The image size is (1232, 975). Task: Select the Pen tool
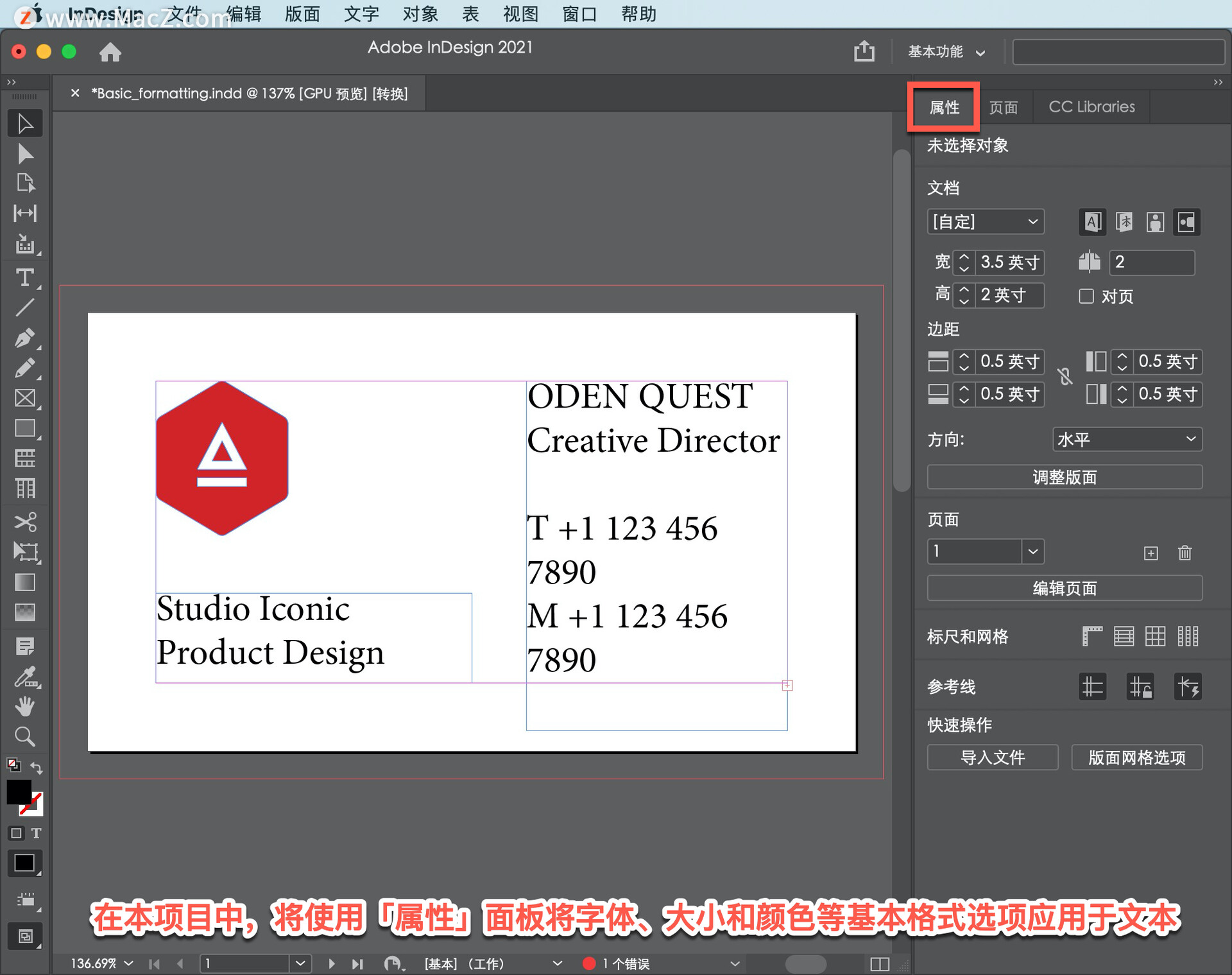[x=26, y=338]
